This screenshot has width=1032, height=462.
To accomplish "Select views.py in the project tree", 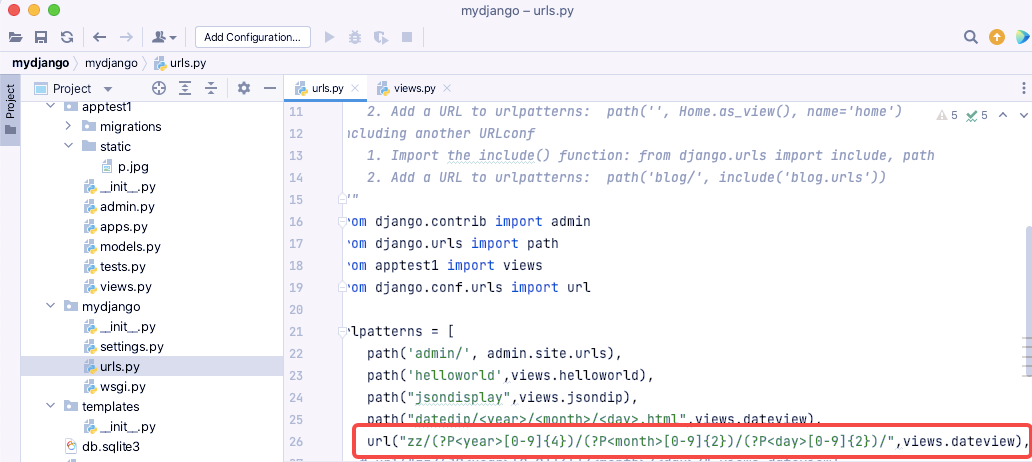I will (117, 287).
